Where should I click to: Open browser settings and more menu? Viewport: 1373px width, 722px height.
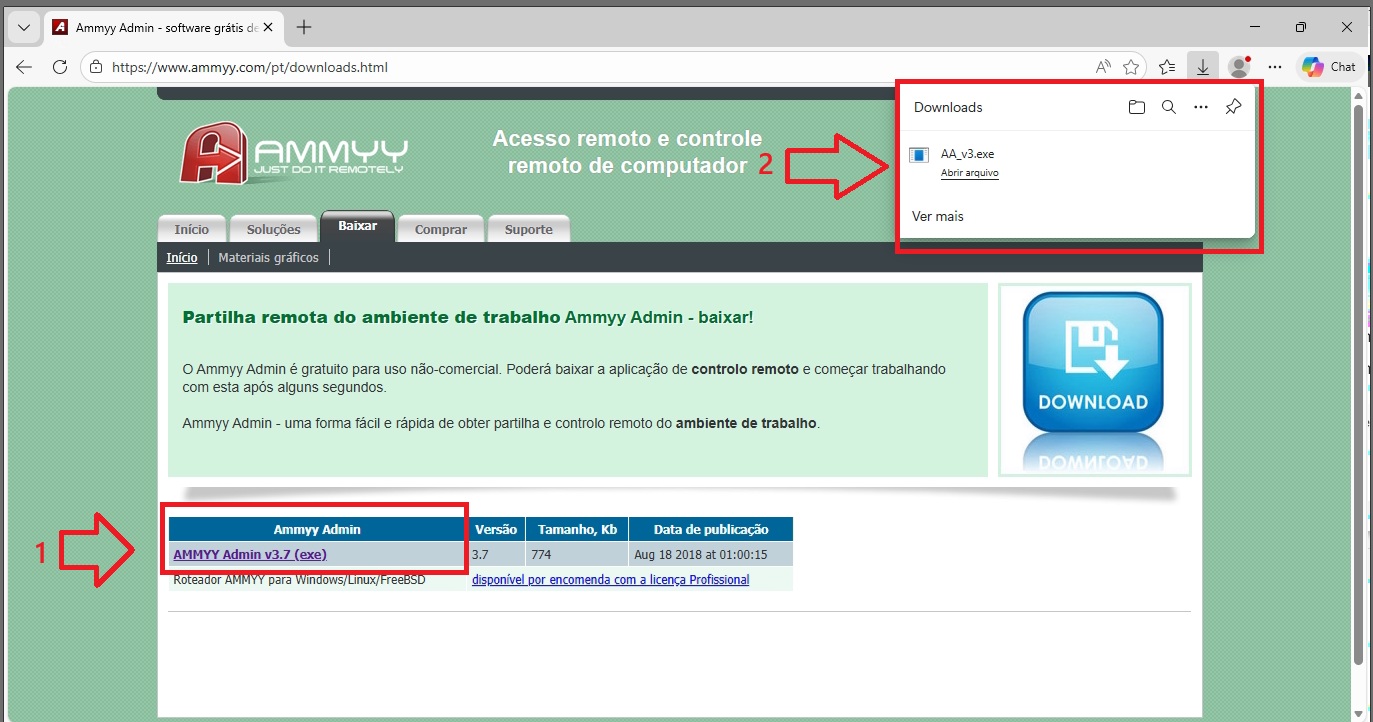click(x=1273, y=67)
